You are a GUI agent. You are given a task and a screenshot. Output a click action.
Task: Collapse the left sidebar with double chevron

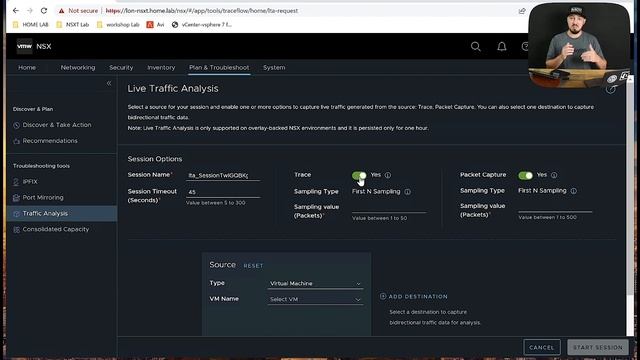[109, 83]
